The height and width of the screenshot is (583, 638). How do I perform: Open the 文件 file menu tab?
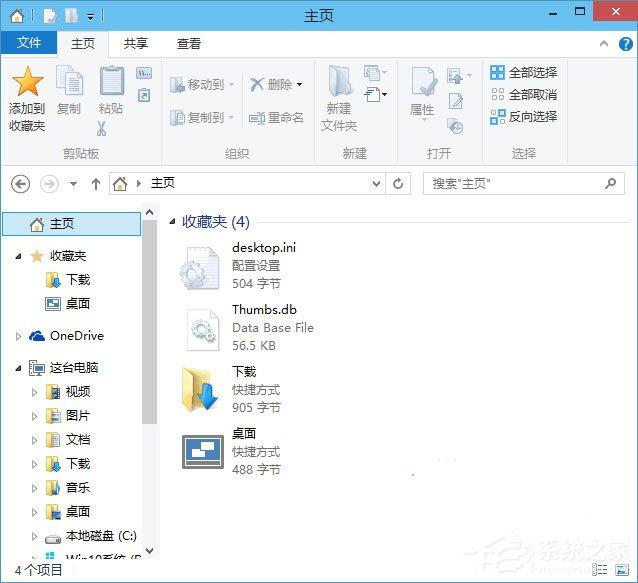coord(28,42)
